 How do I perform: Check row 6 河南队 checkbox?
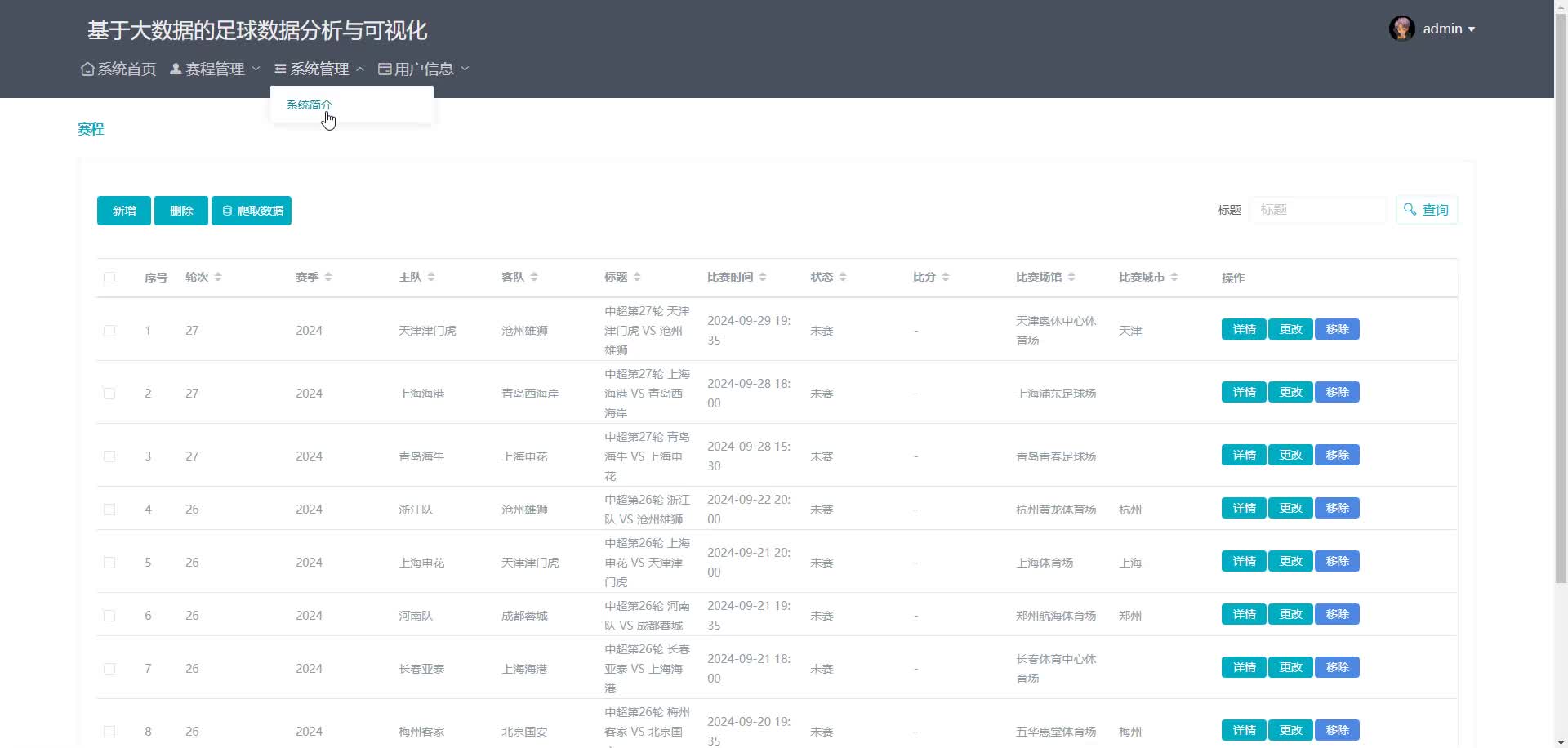[109, 616]
